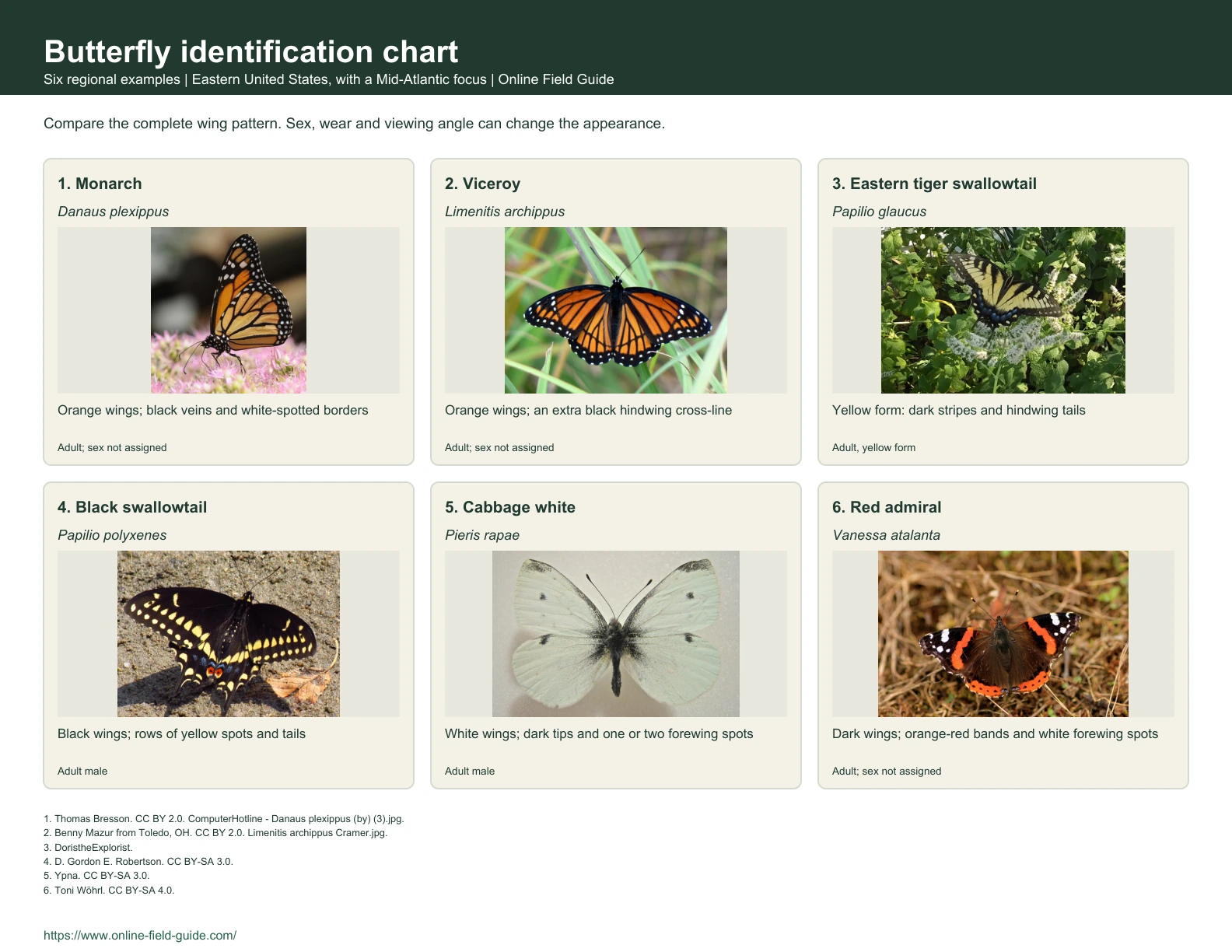Image resolution: width=1232 pixels, height=952 pixels.
Task: Select the heading '4. Black swallowtail'
Action: pyautogui.click(x=132, y=507)
